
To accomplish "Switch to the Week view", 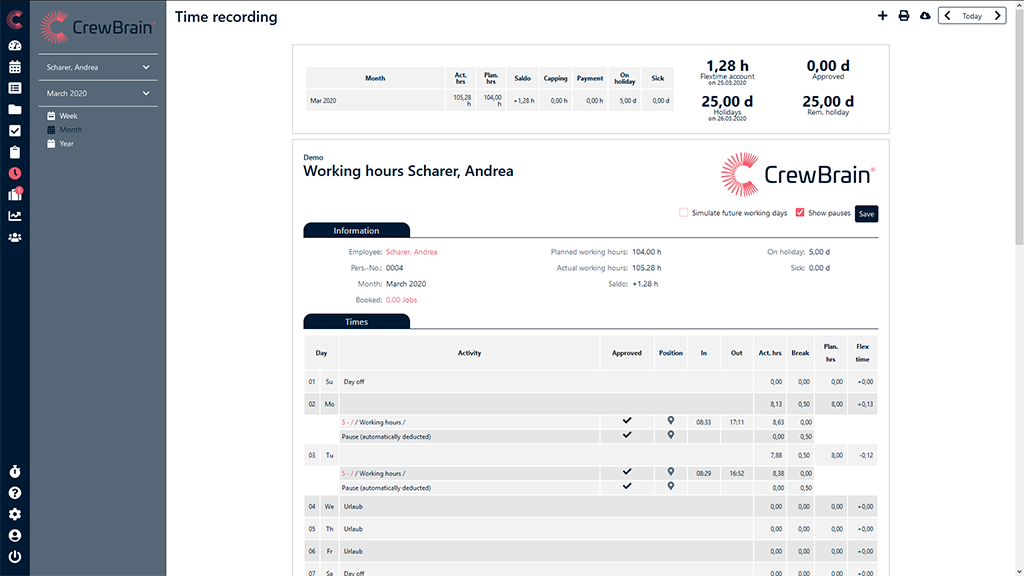I will pos(68,116).
